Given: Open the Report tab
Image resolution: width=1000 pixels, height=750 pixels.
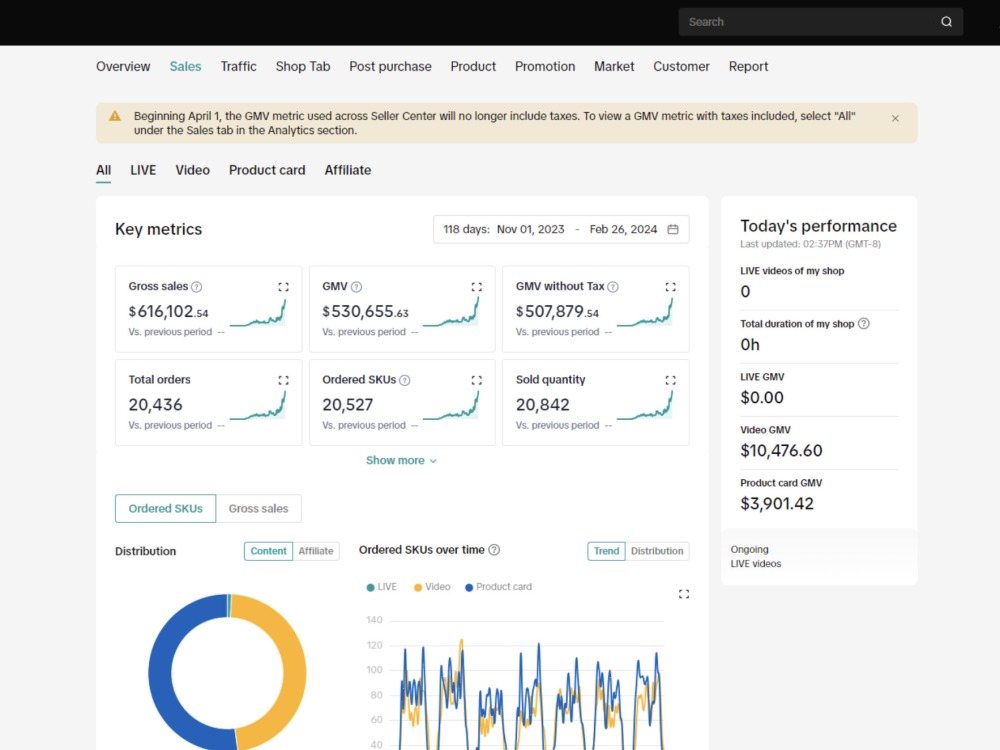Looking at the screenshot, I should pos(748,66).
